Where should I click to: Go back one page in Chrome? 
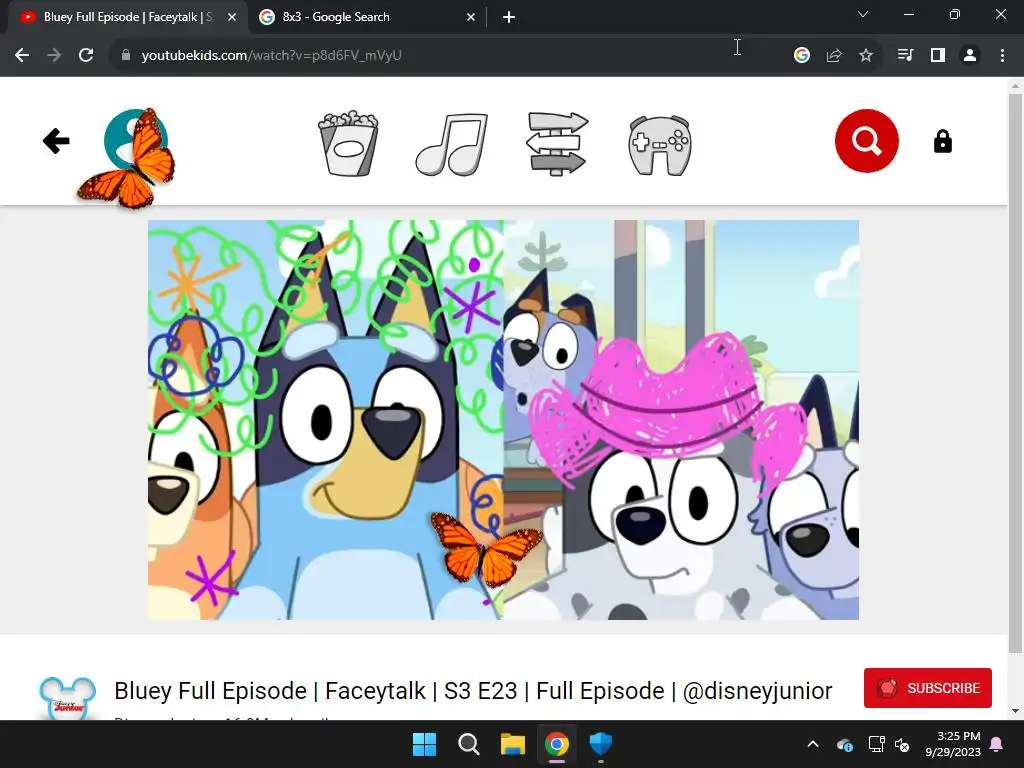coord(22,56)
